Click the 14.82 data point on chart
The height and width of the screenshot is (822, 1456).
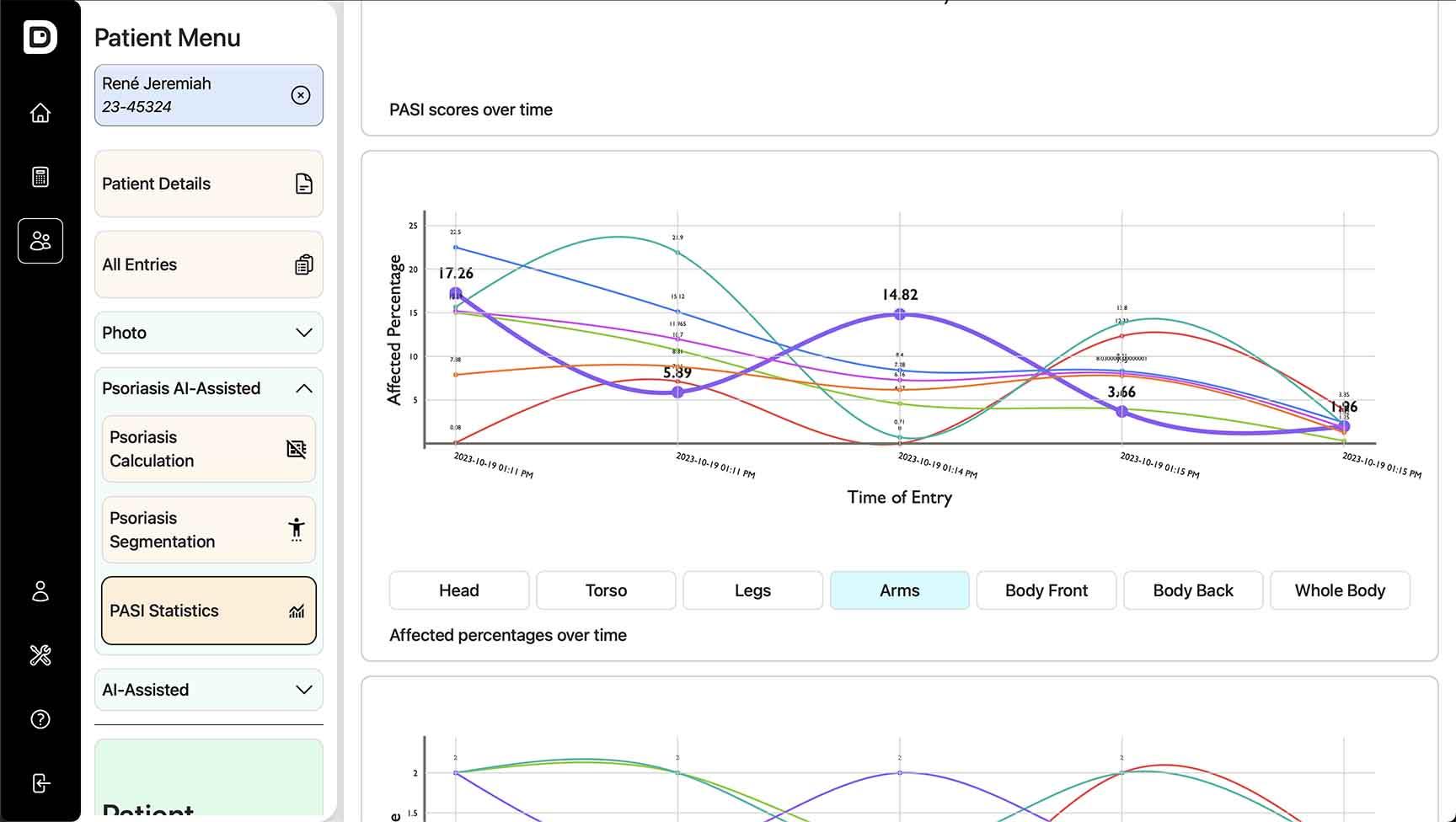point(900,314)
